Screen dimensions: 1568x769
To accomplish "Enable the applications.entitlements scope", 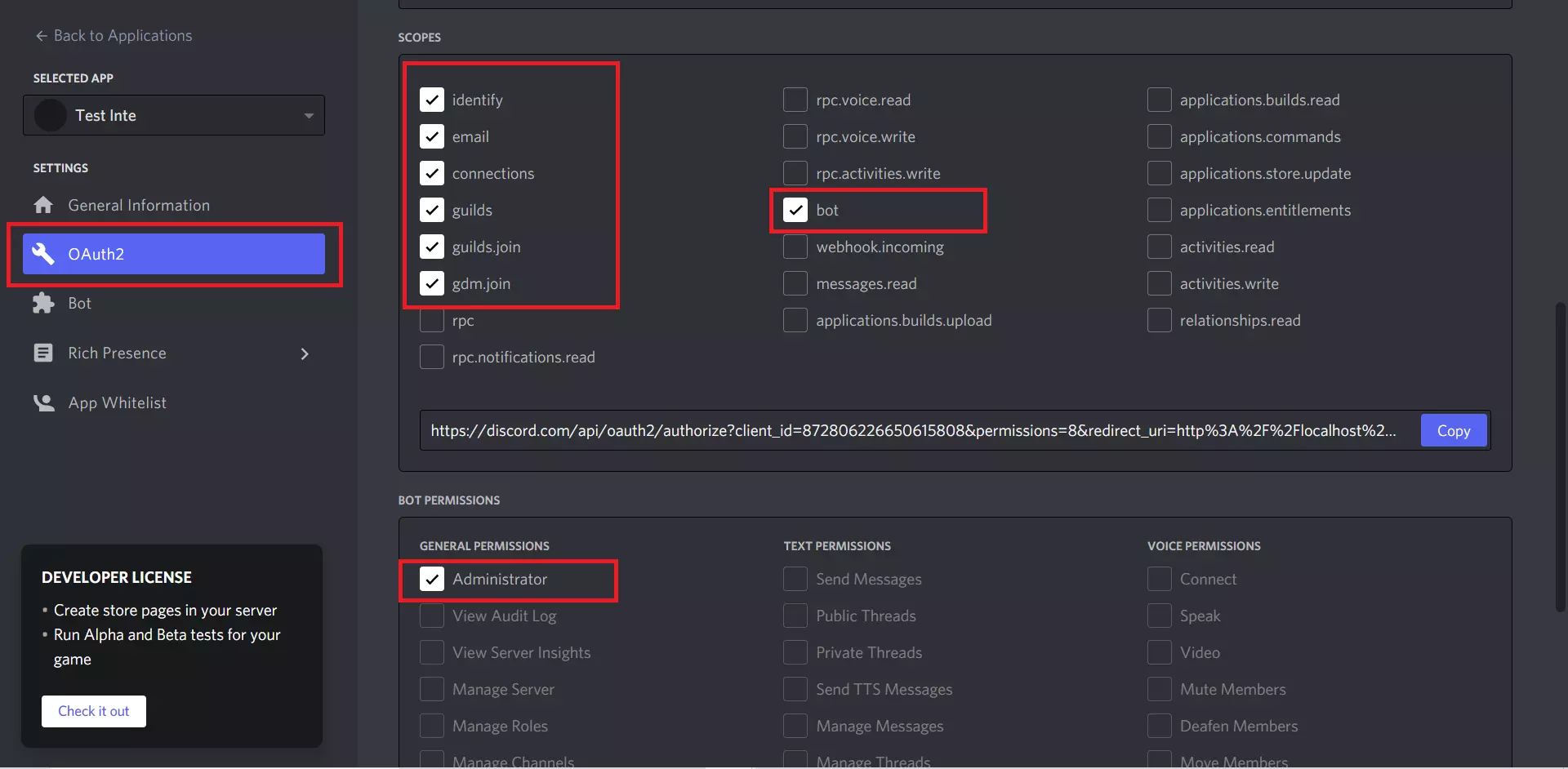I will pos(1160,210).
